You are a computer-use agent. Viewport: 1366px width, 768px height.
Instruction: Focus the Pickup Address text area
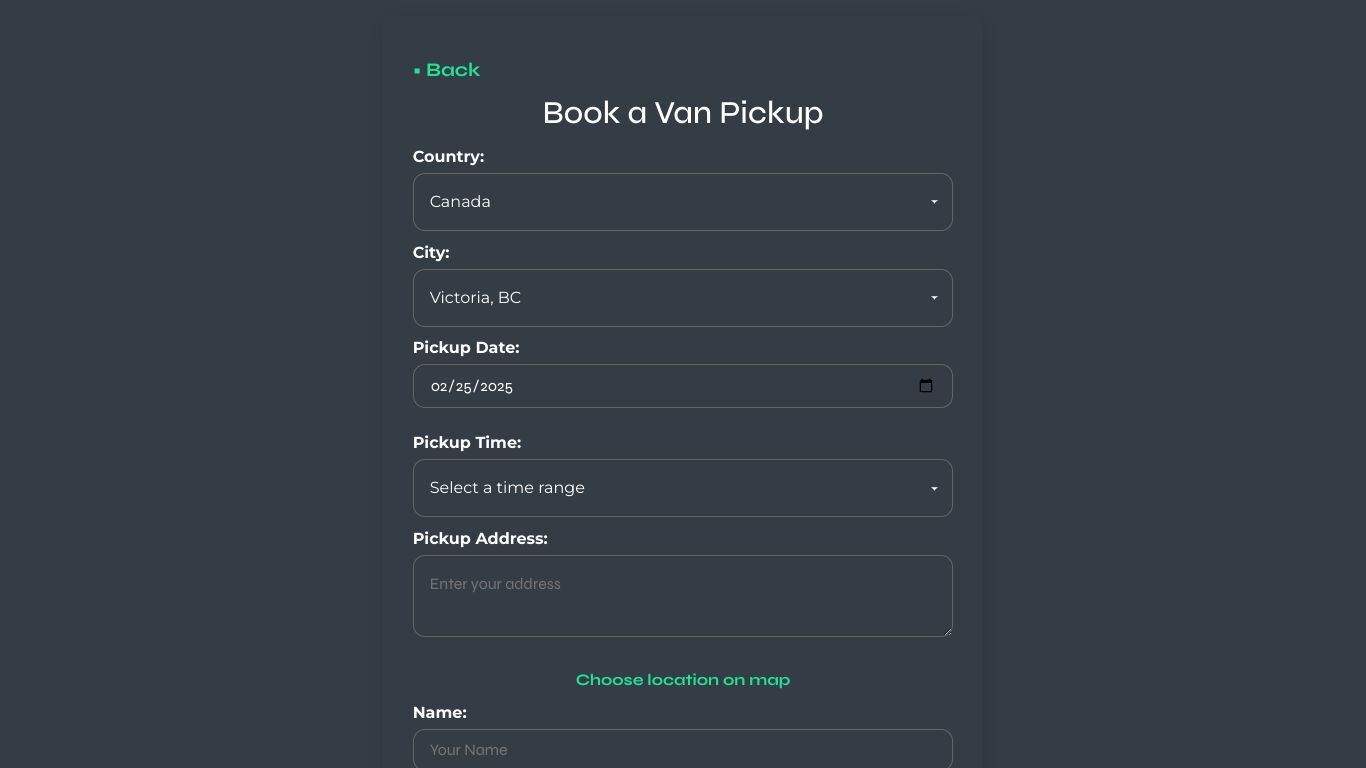[x=682, y=596]
